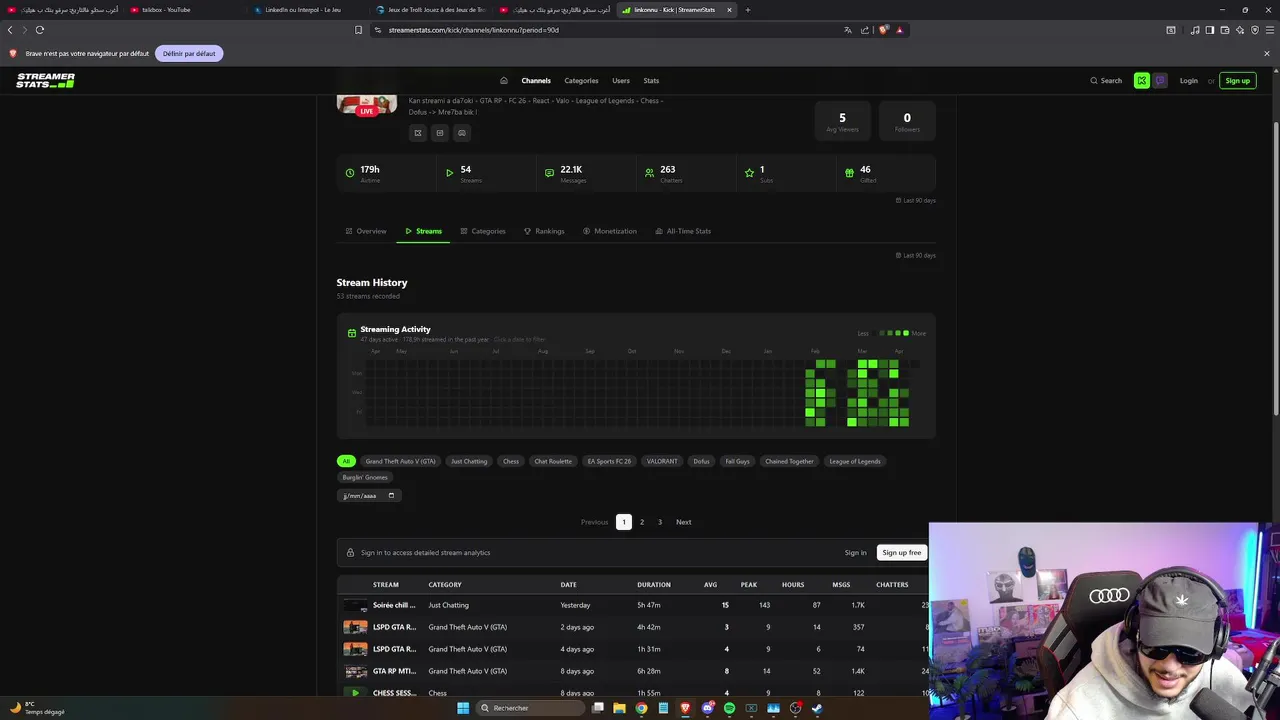
Task: Filter streams by Chess chip
Action: [511, 462]
